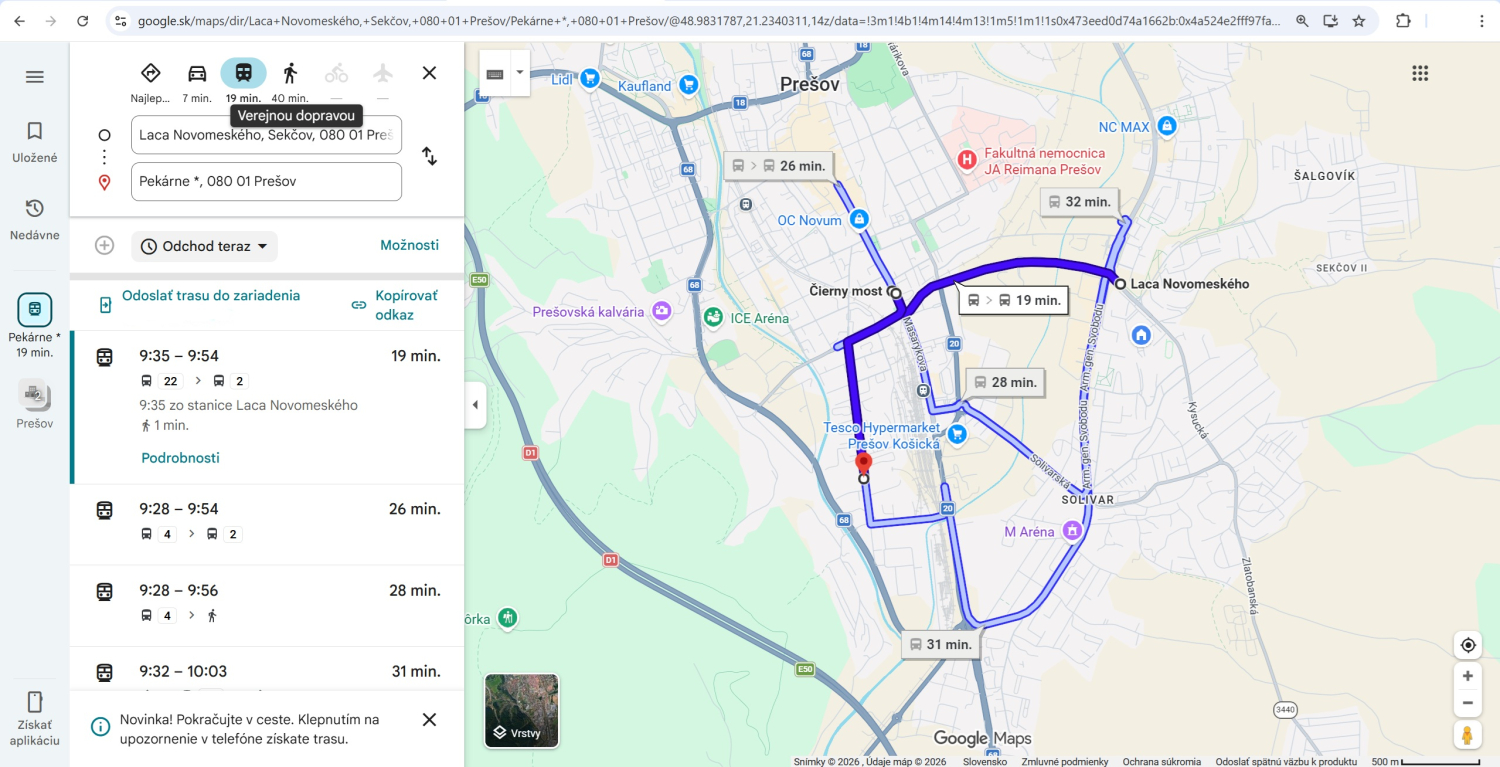Open Možnosti route options

coord(409,245)
